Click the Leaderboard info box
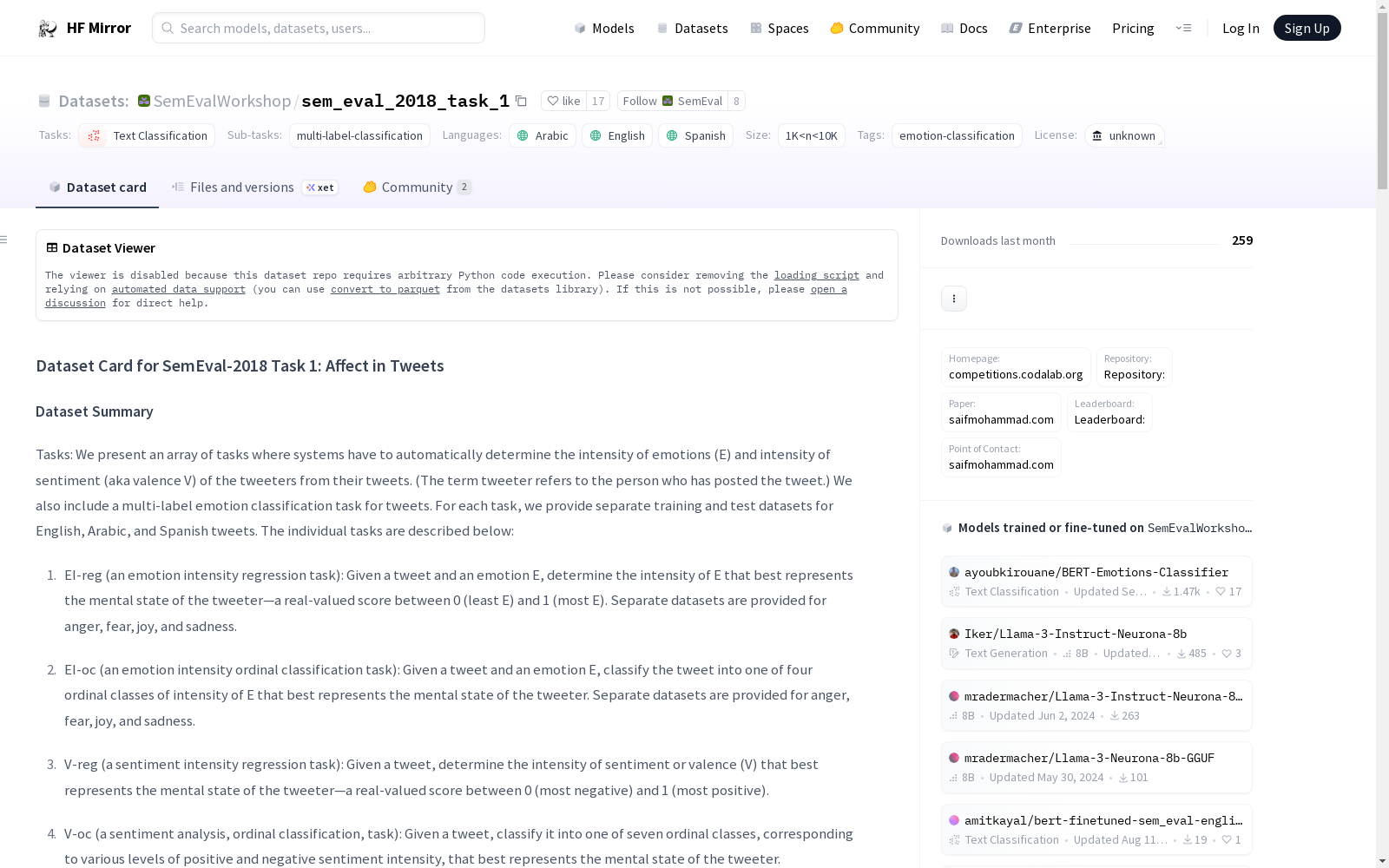The height and width of the screenshot is (868, 1389). coord(1109,412)
